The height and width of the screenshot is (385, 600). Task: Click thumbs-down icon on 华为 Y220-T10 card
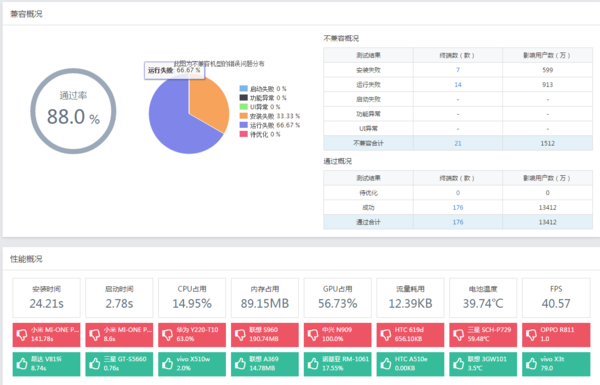167,335
